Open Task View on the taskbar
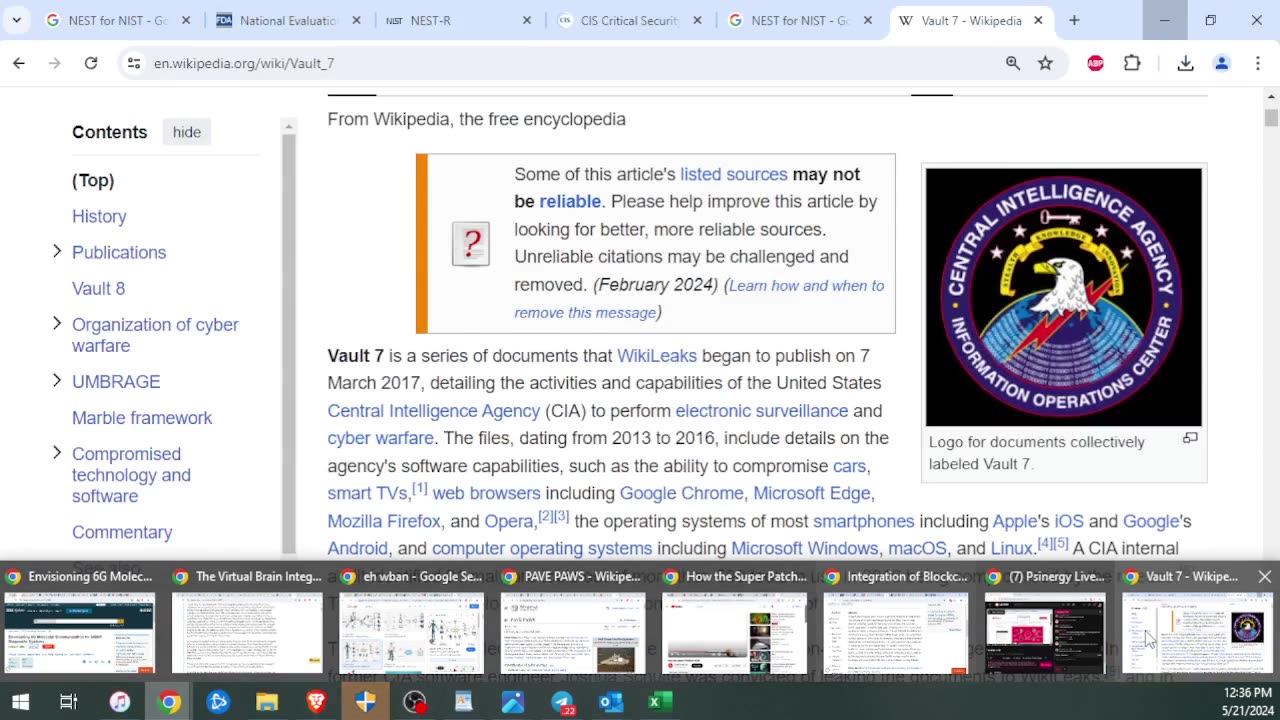Image resolution: width=1280 pixels, height=720 pixels. (68, 702)
